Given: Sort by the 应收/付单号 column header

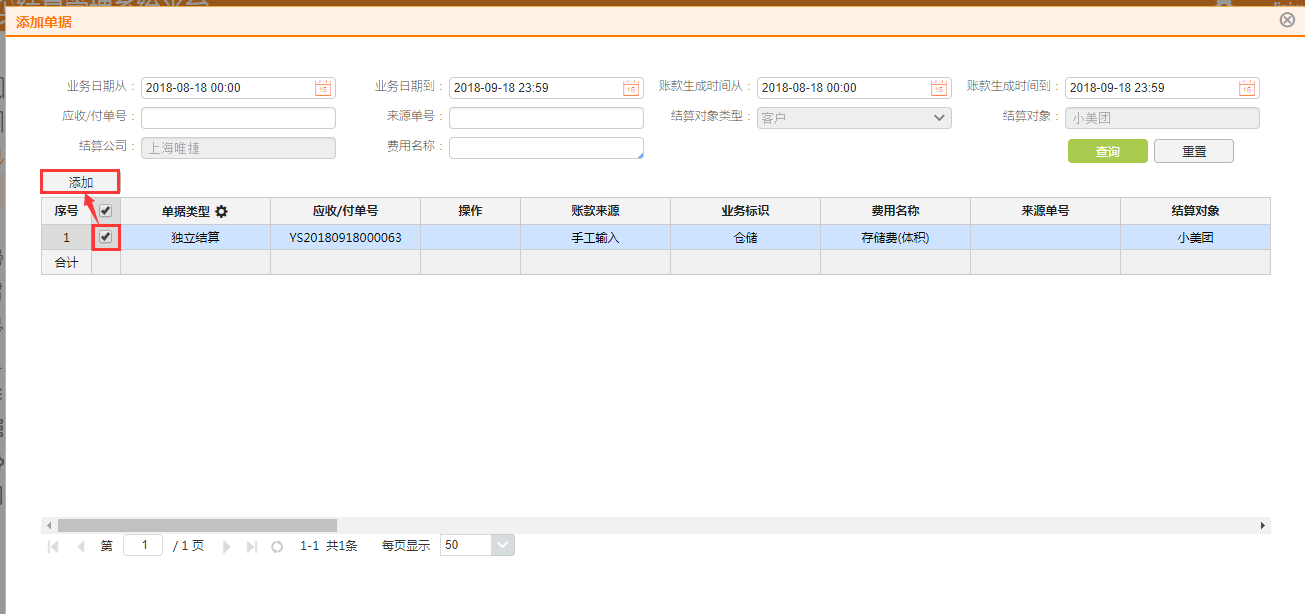Looking at the screenshot, I should [345, 211].
